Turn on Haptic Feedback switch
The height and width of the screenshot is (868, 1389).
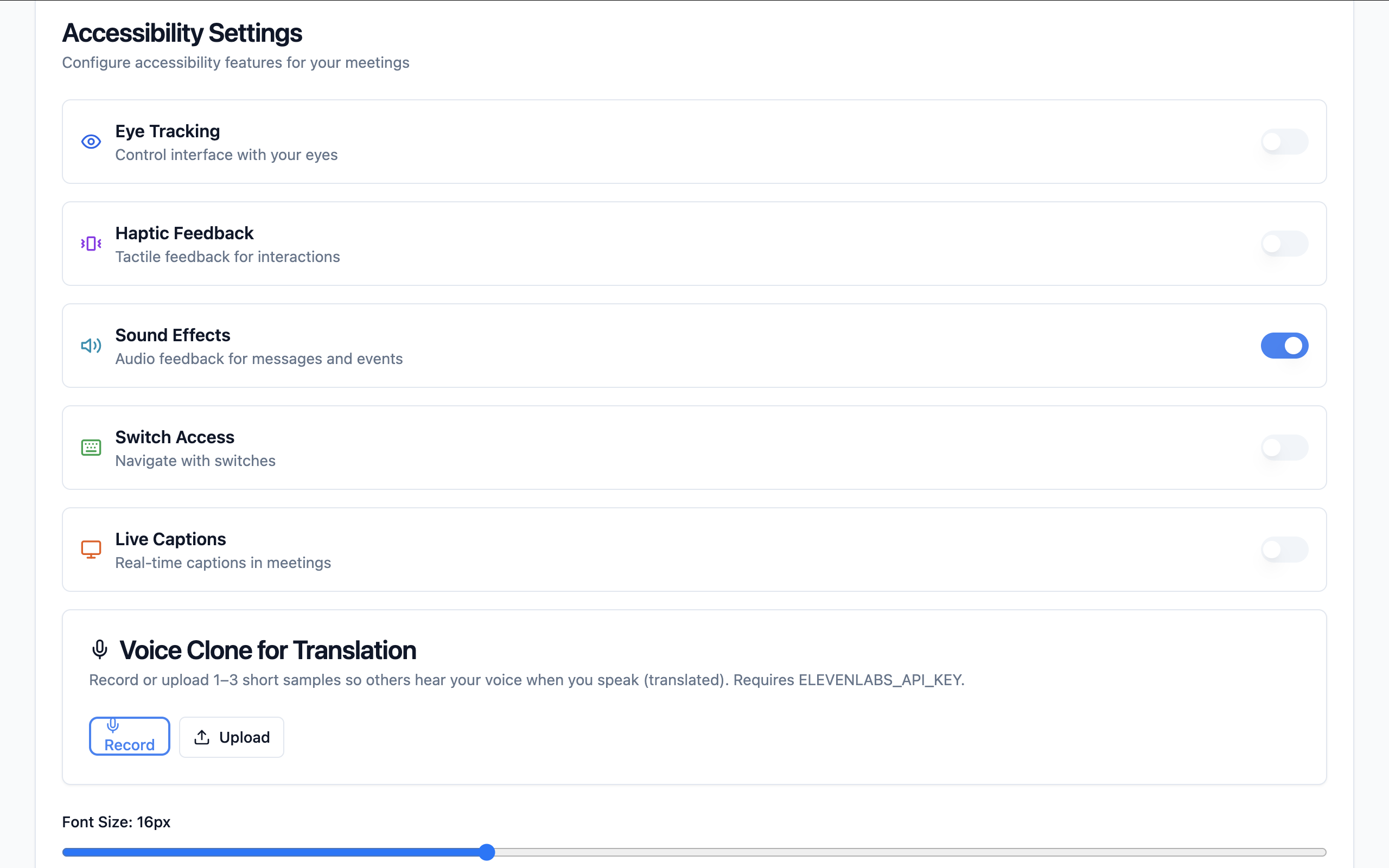tap(1284, 244)
